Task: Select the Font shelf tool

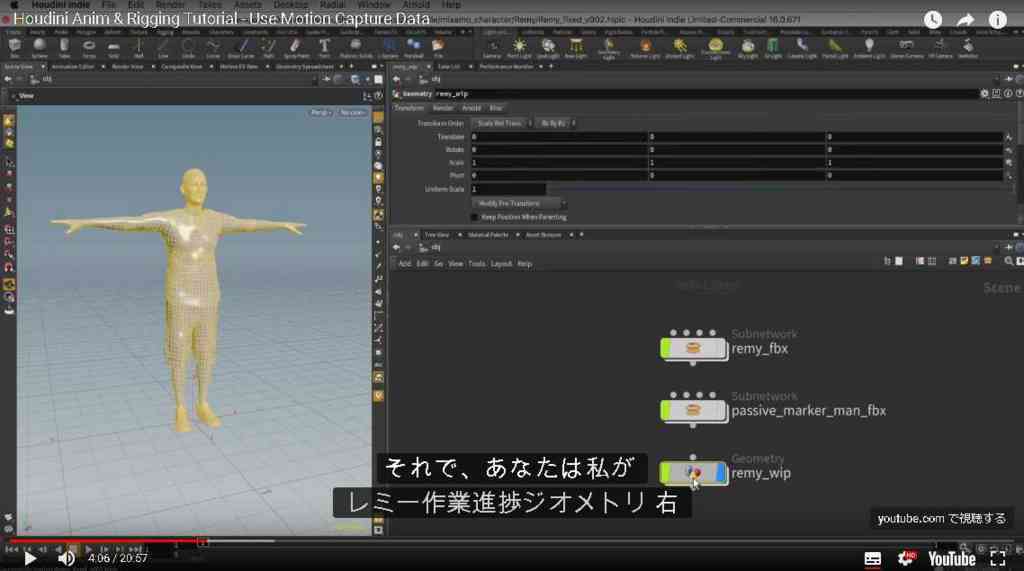Action: point(324,47)
